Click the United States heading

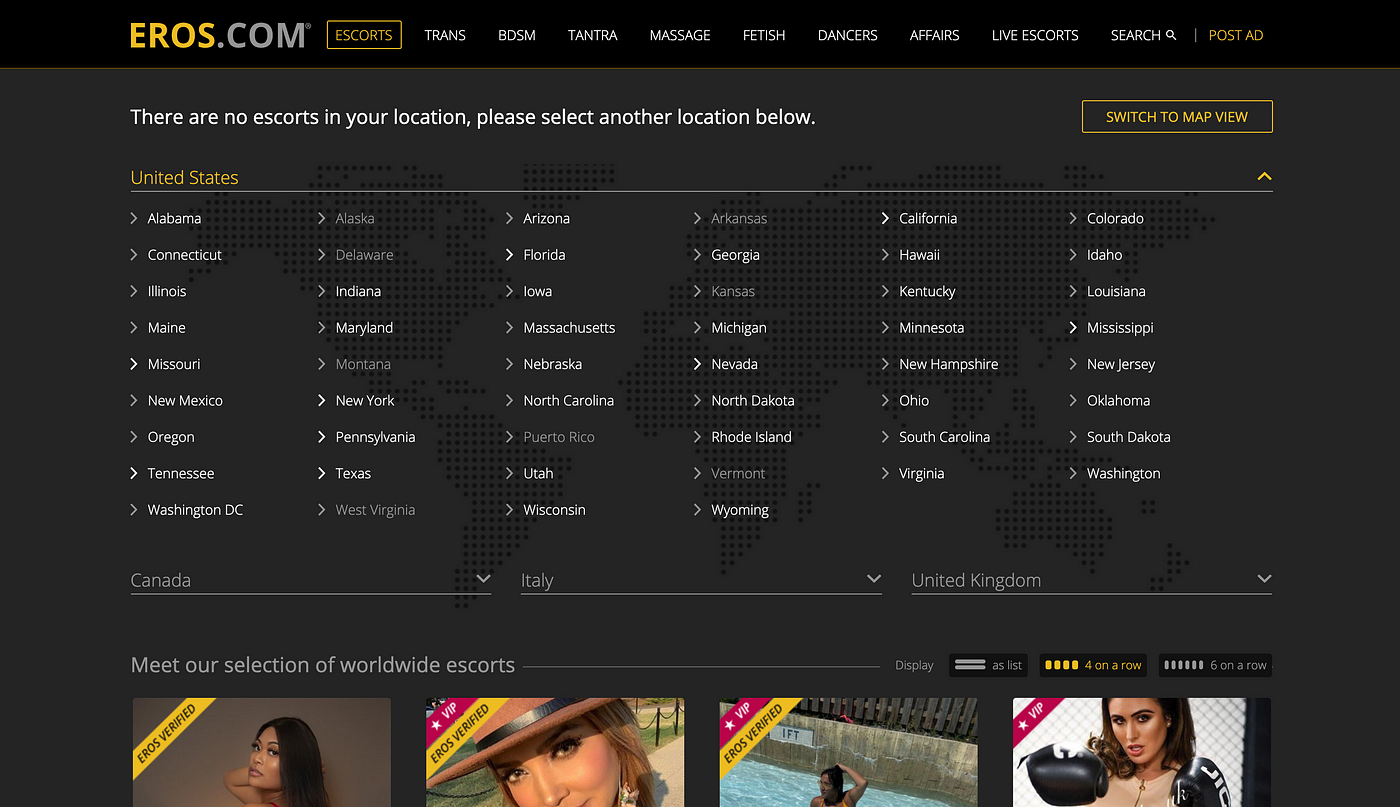tap(185, 177)
